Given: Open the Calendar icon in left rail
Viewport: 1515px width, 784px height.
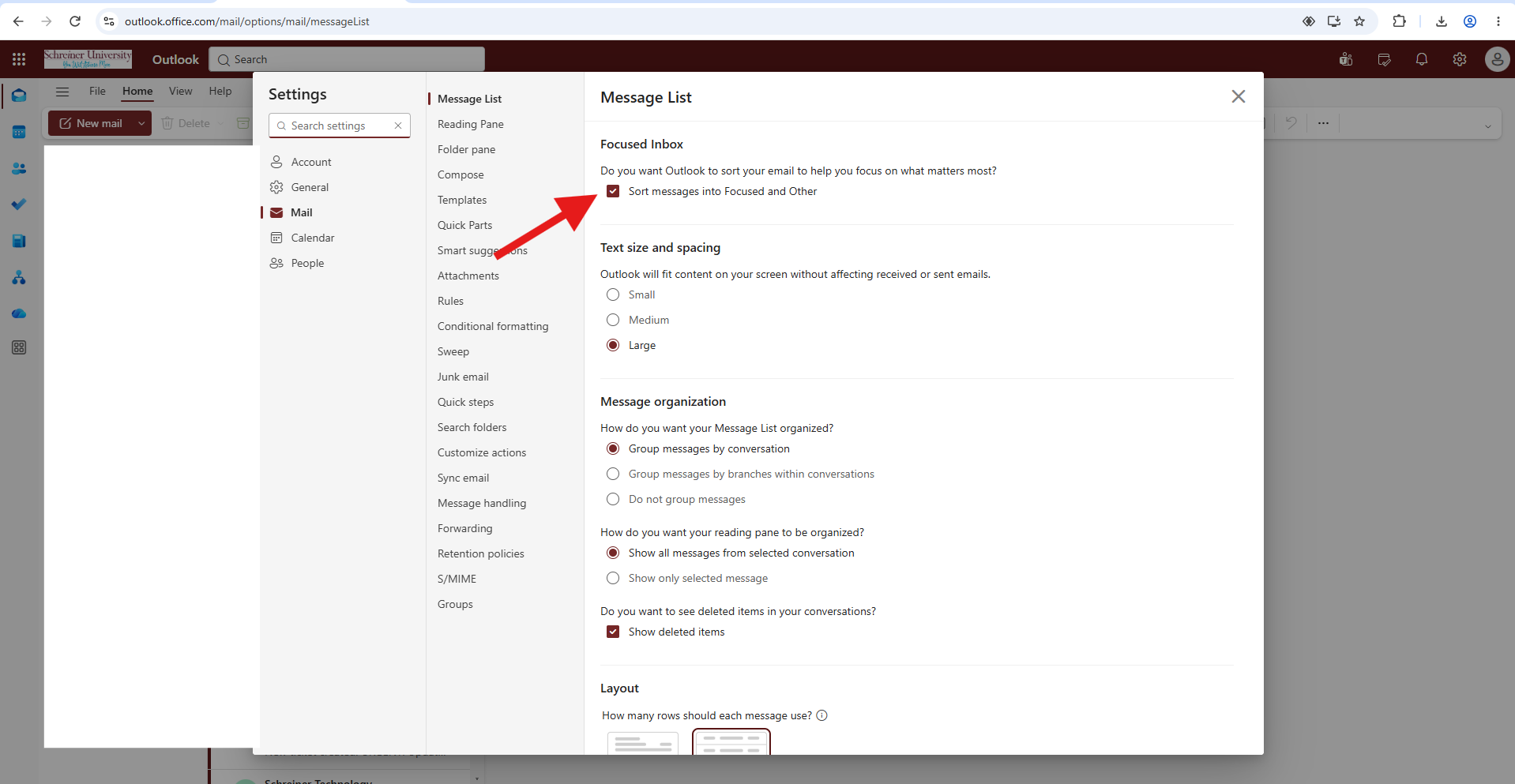Looking at the screenshot, I should pyautogui.click(x=19, y=132).
